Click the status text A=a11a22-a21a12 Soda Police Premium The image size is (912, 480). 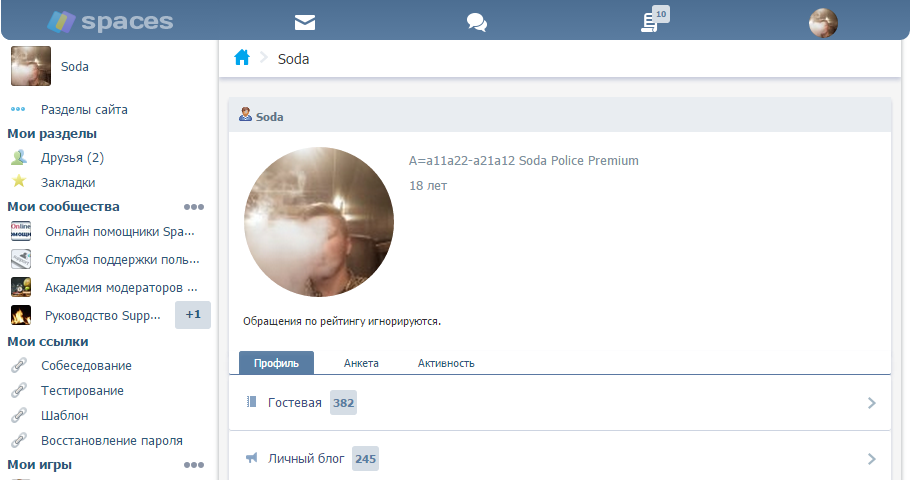click(523, 161)
